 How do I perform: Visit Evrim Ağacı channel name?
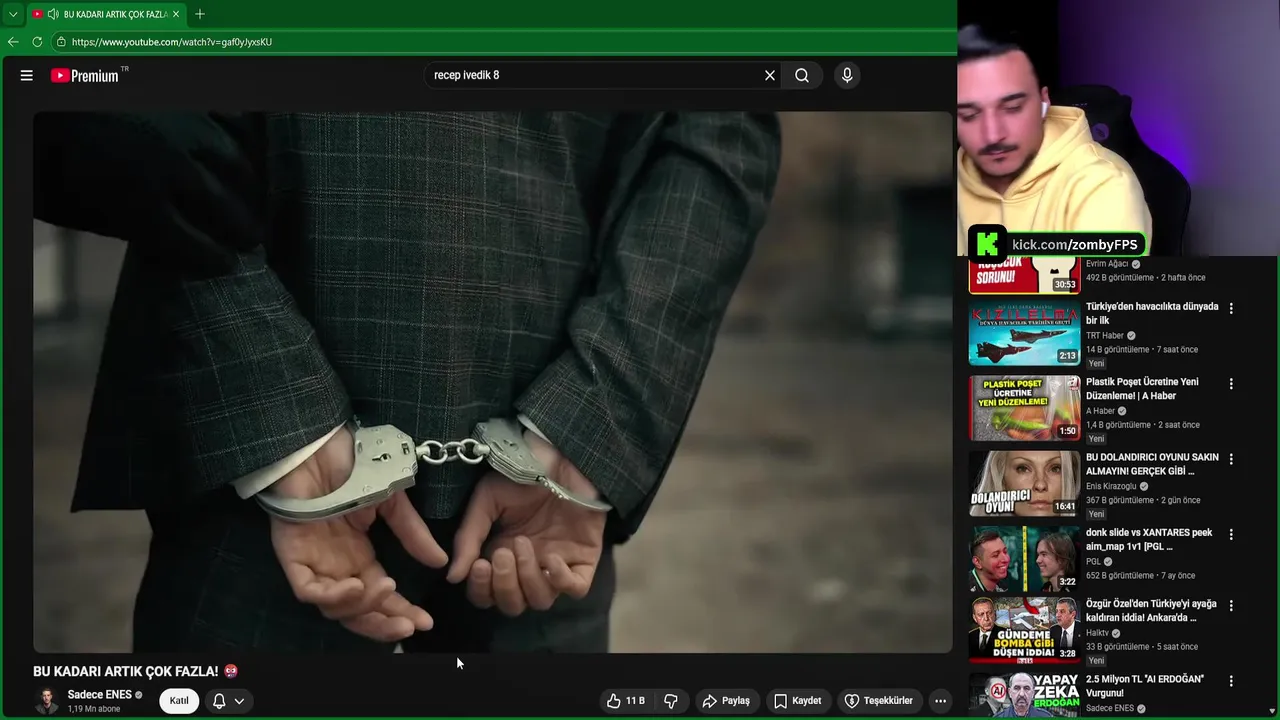[1107, 264]
